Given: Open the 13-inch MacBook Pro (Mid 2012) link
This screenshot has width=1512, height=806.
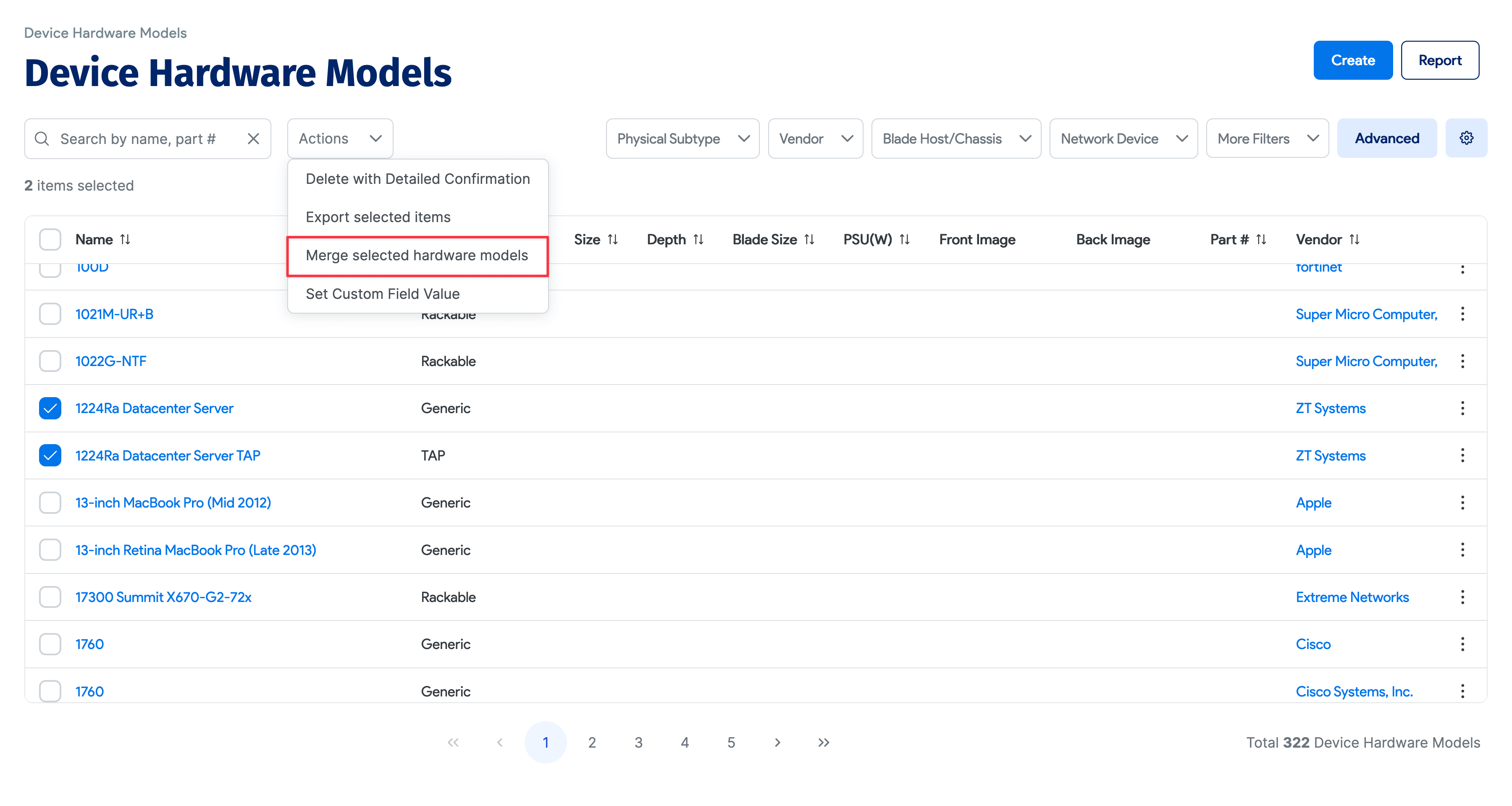Looking at the screenshot, I should click(x=173, y=502).
